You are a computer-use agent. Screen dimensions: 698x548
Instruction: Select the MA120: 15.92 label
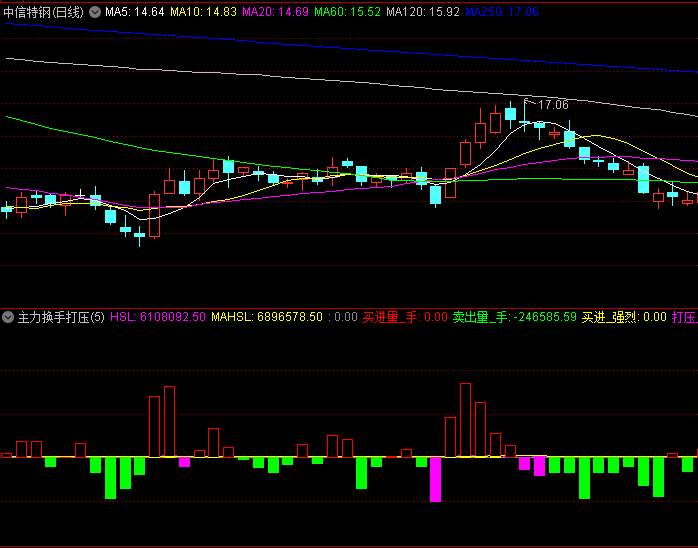point(422,12)
